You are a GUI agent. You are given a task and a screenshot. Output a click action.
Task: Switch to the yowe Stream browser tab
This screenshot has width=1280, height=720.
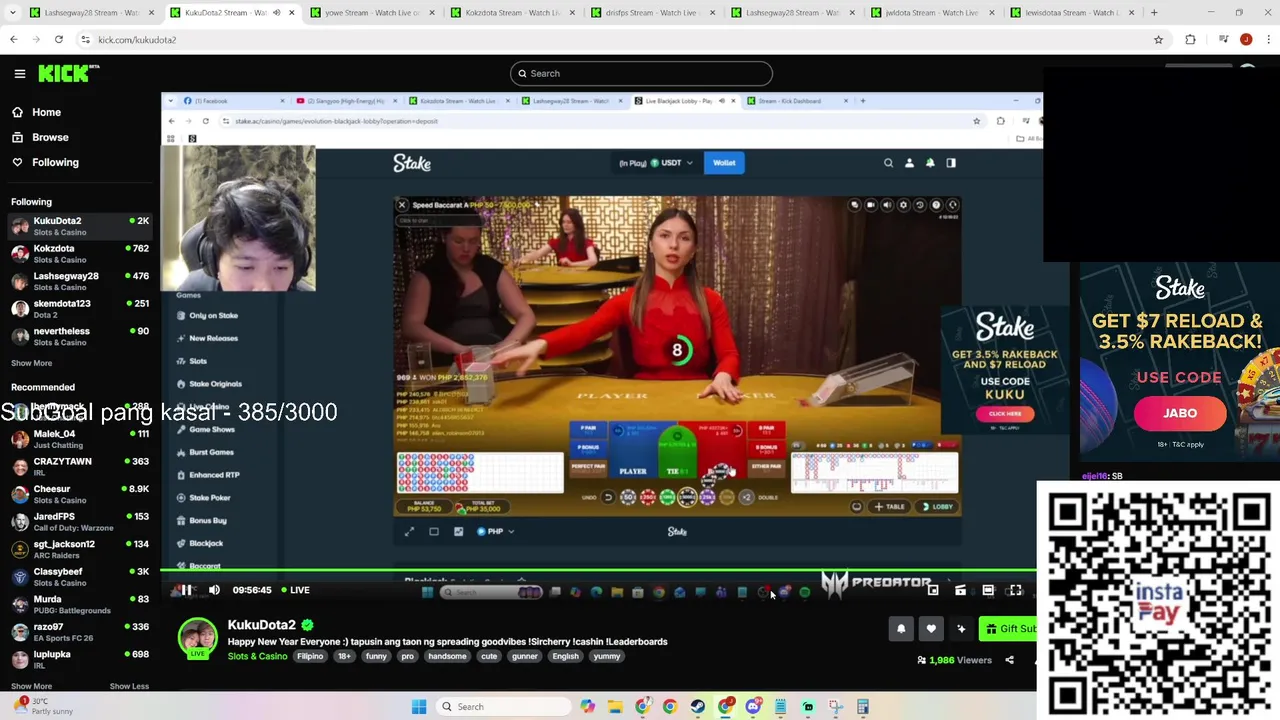(370, 12)
